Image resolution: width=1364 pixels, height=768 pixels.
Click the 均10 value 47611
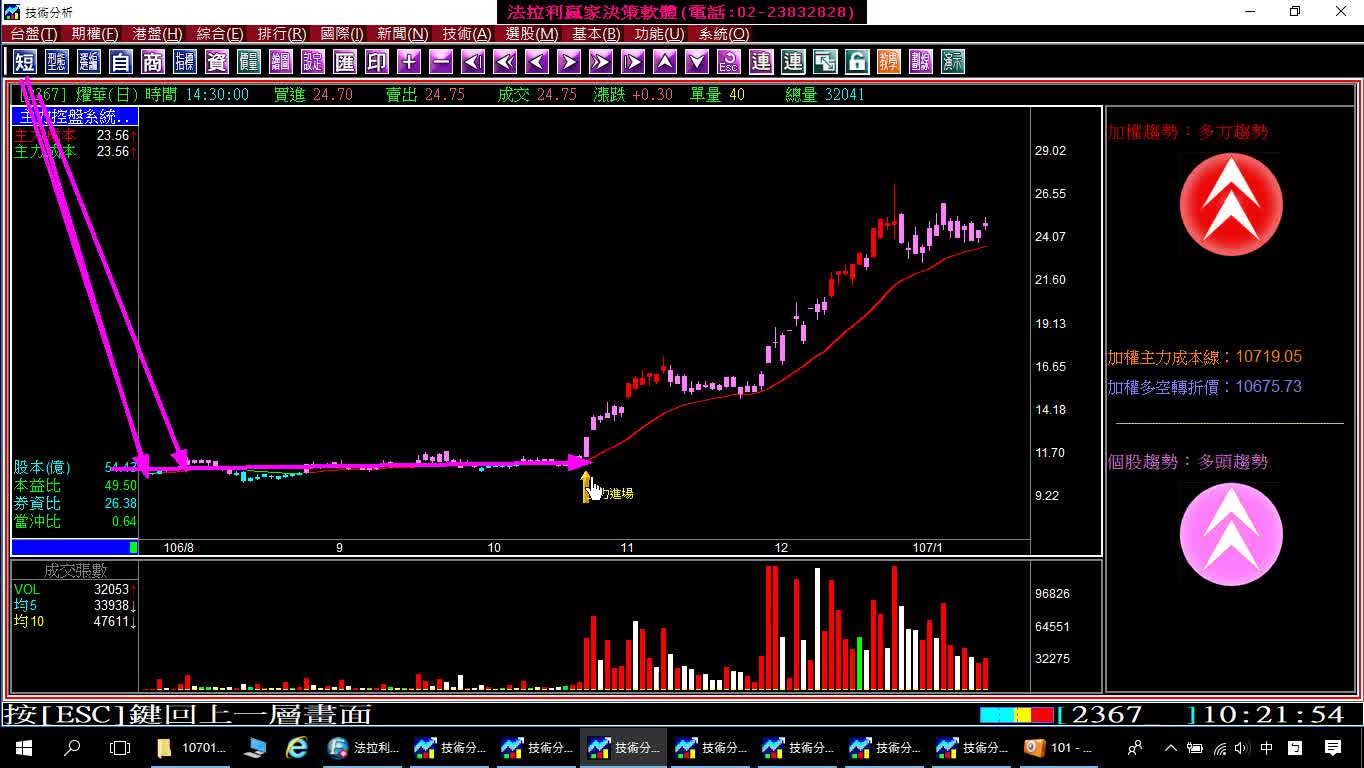(111, 622)
